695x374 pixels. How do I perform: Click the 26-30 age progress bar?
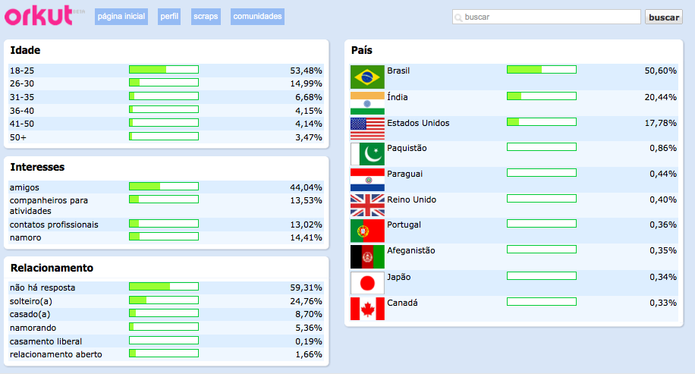164,82
